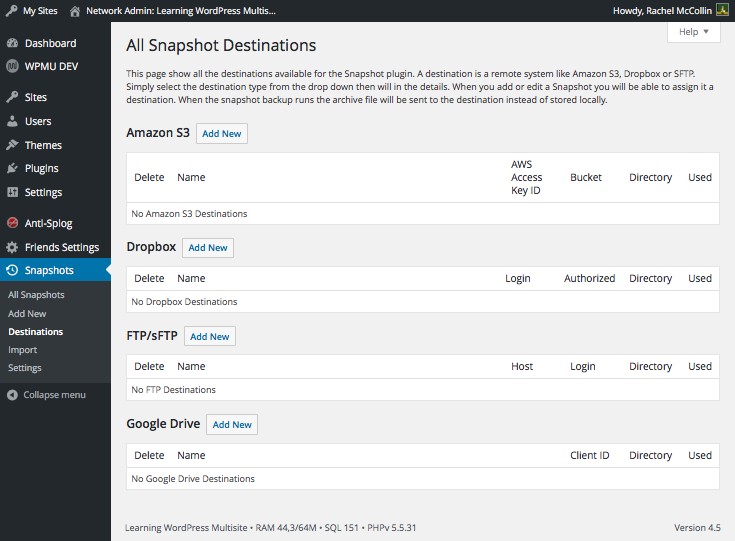This screenshot has width=735, height=541.
Task: Click 'AWS Access Key ID' column header
Action: 526,177
